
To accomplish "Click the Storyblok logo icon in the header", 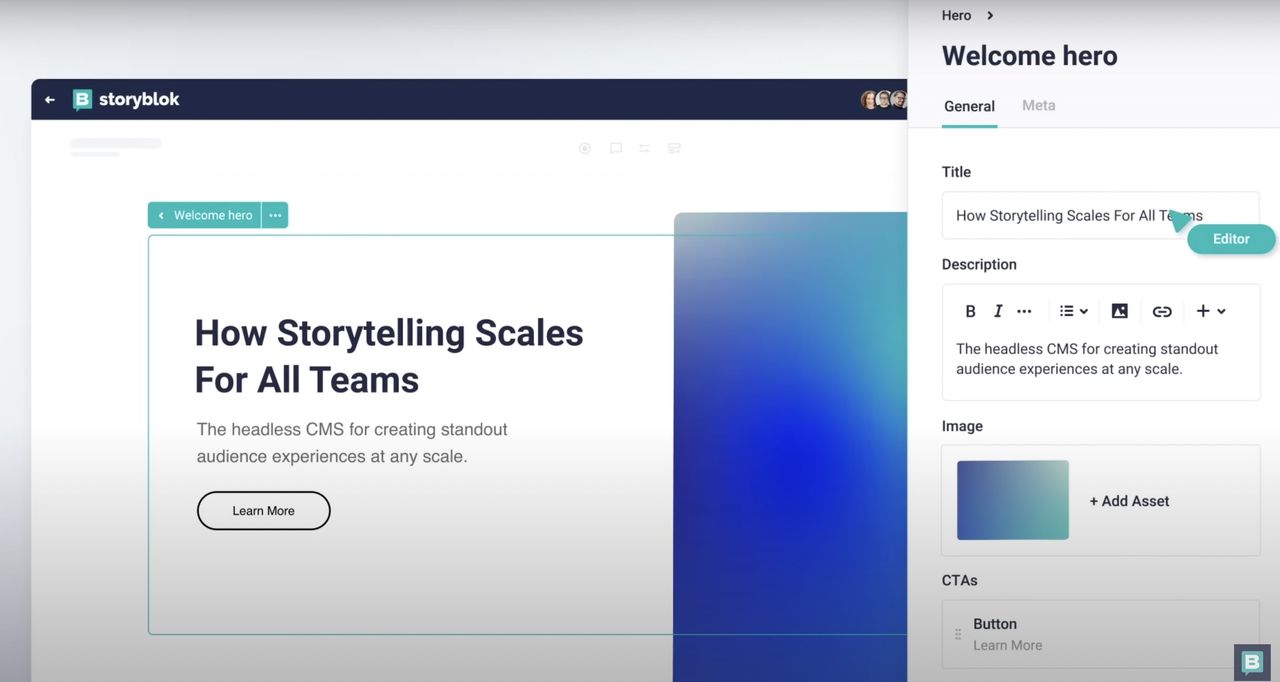I will [82, 100].
